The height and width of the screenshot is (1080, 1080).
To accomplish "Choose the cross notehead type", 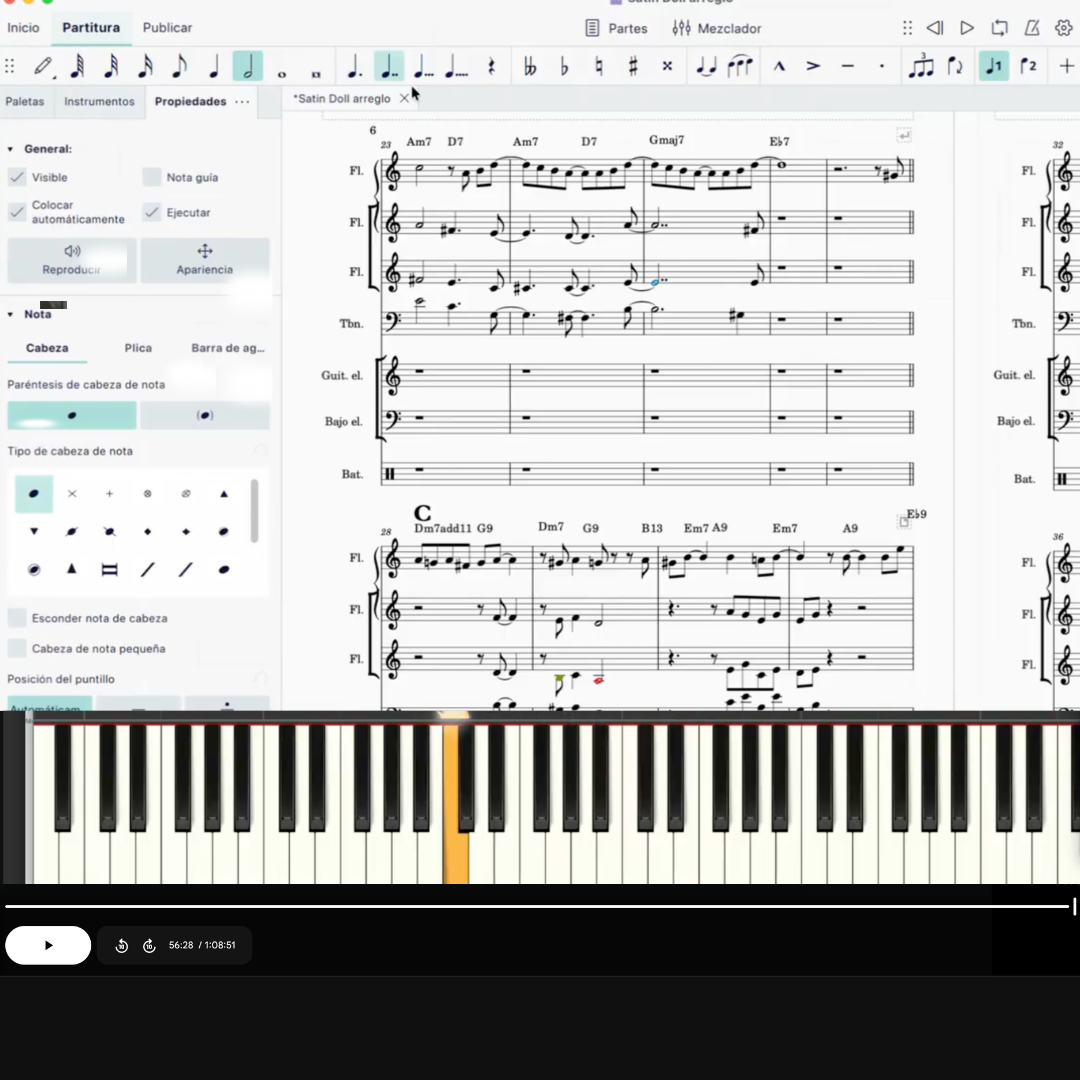I will coord(72,493).
